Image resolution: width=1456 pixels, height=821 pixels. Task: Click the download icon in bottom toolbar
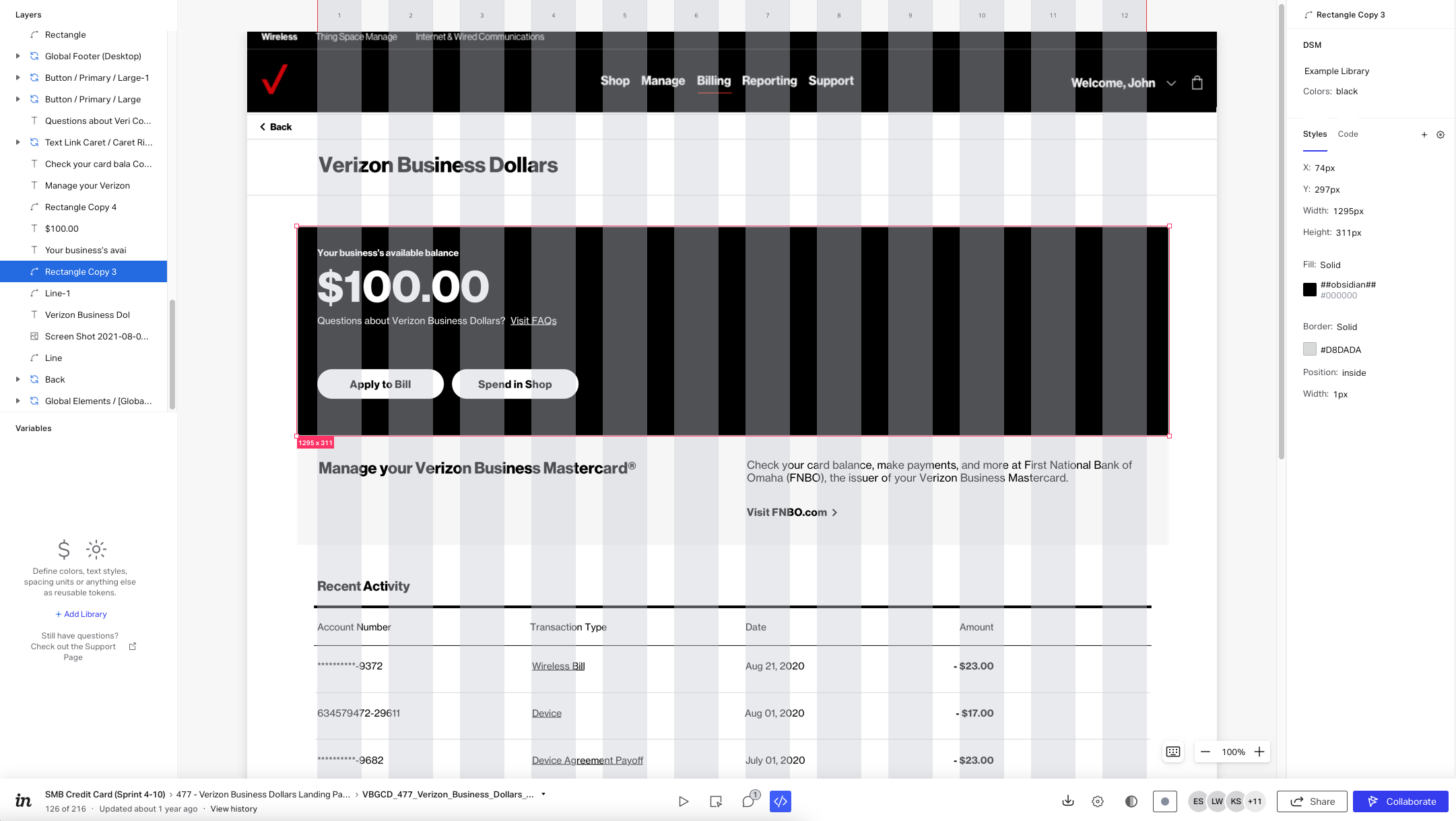(x=1068, y=801)
